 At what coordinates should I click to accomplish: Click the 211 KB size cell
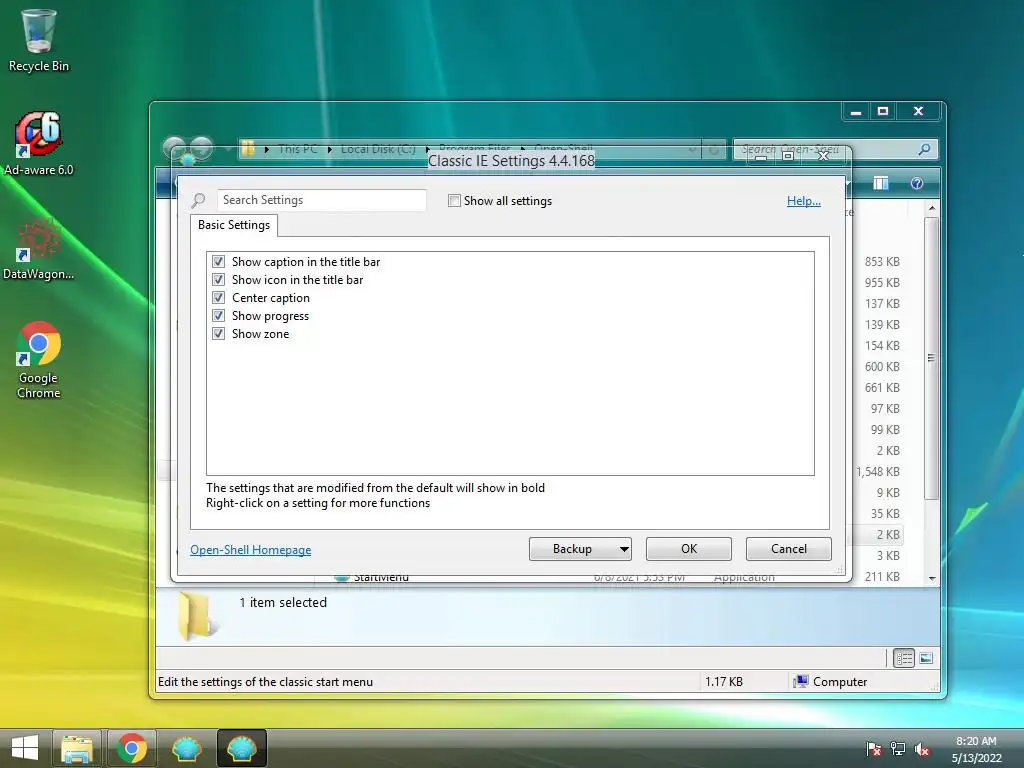coord(882,577)
